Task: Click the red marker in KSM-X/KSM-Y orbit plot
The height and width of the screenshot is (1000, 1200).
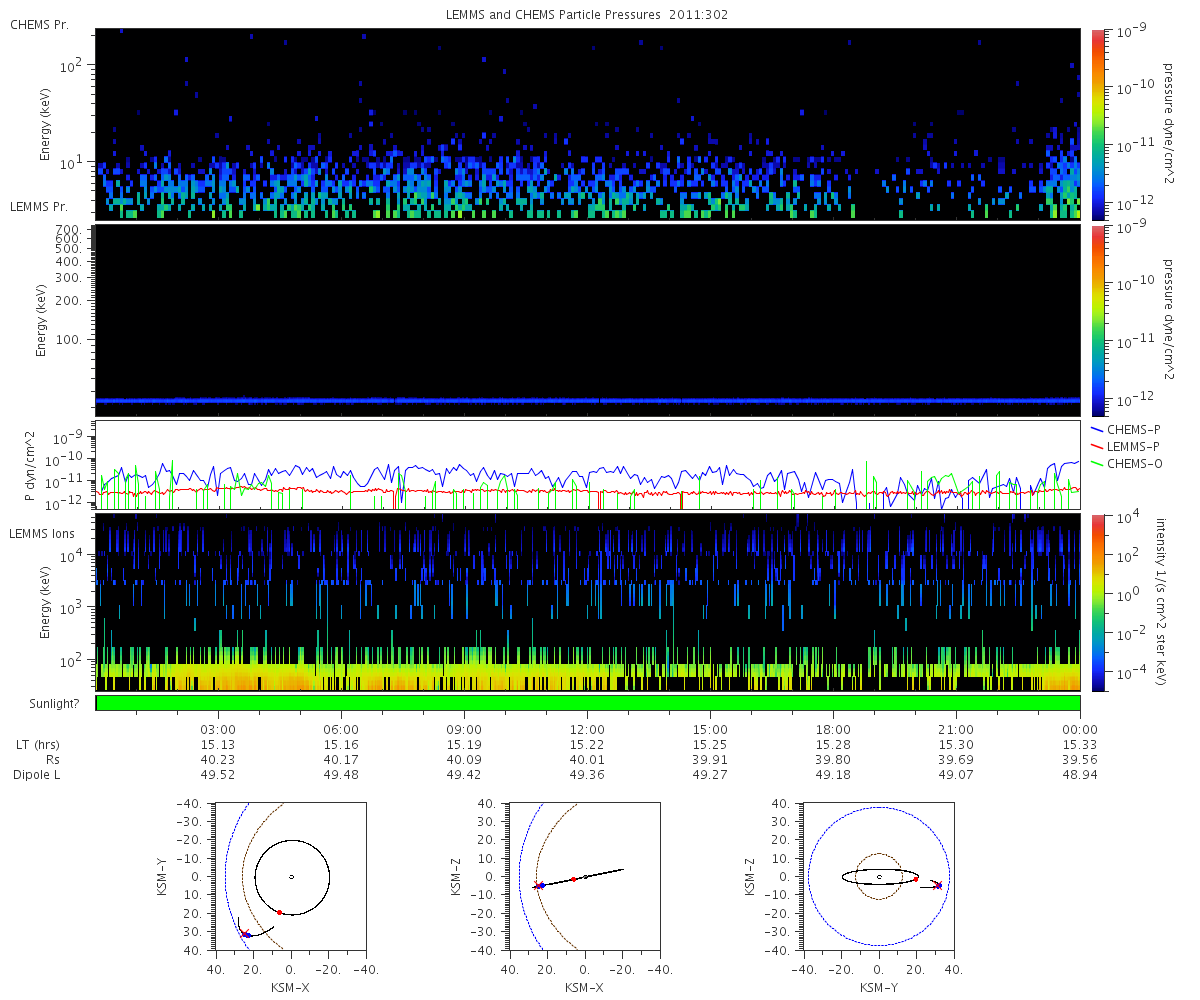Action: tap(279, 912)
